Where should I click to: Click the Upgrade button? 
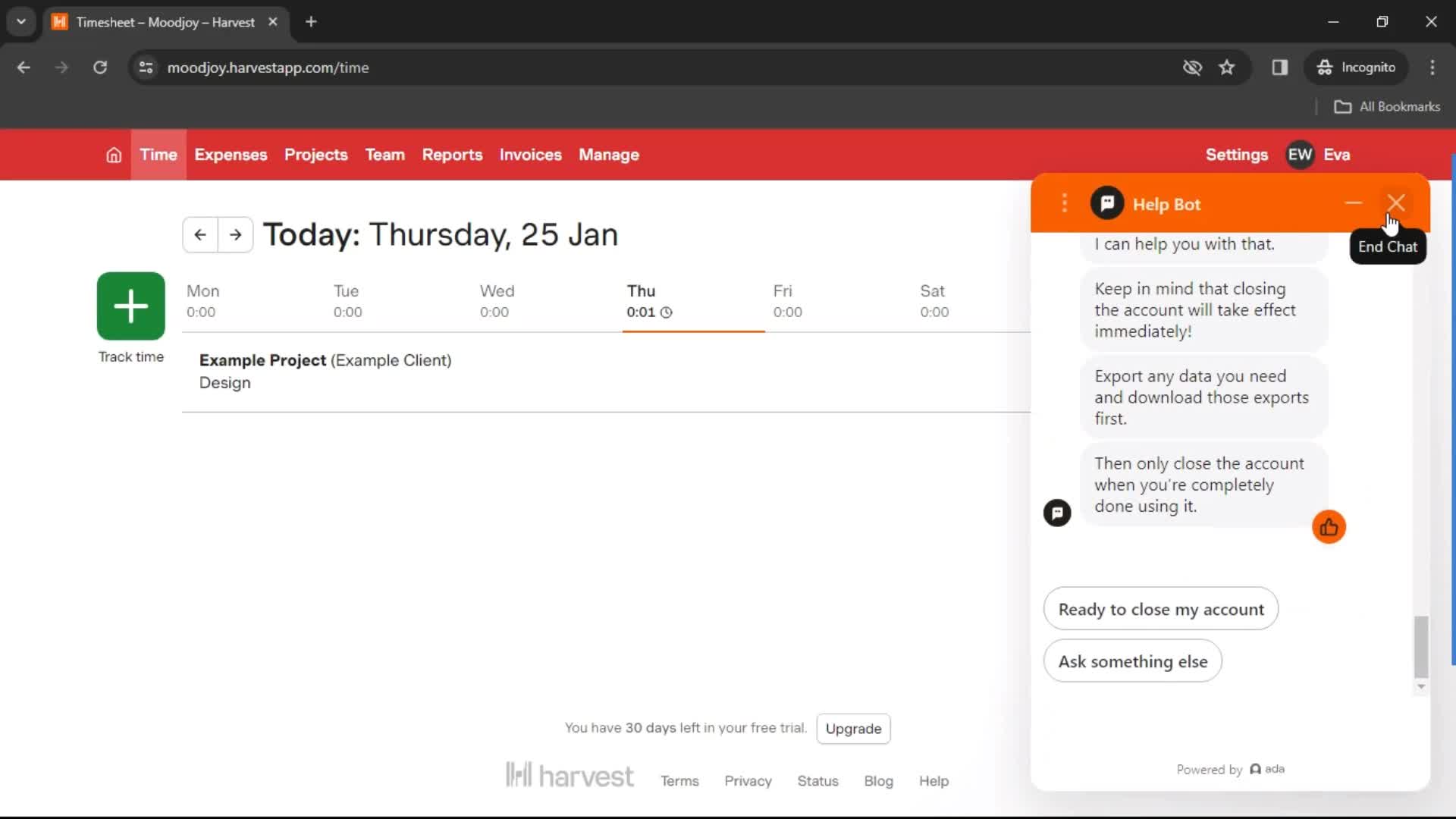point(853,729)
